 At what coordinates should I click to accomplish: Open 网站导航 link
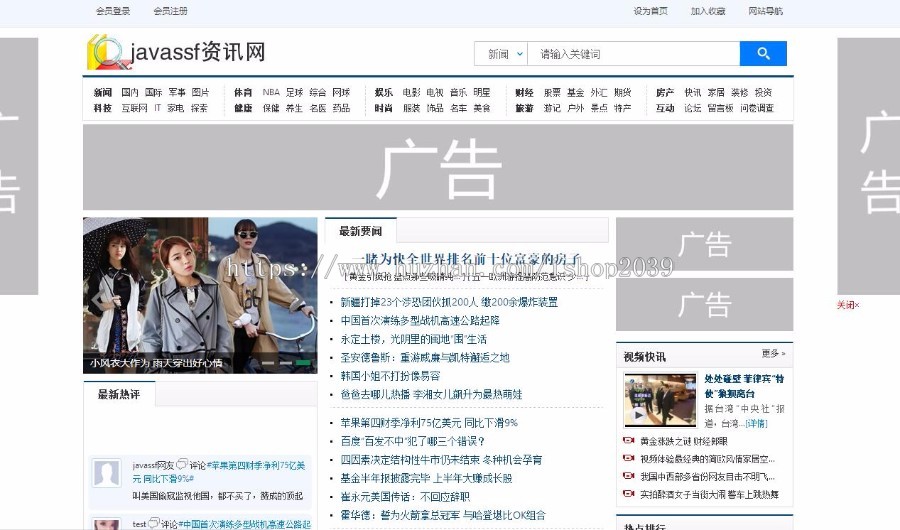(765, 11)
